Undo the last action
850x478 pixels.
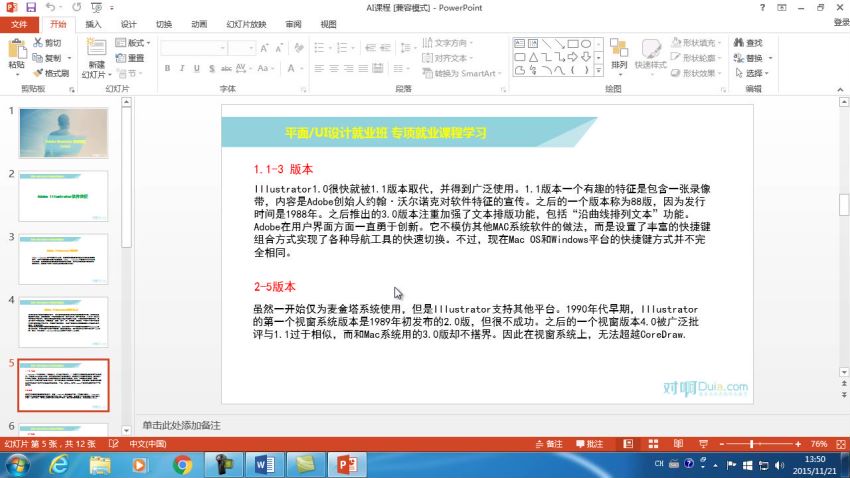50,8
